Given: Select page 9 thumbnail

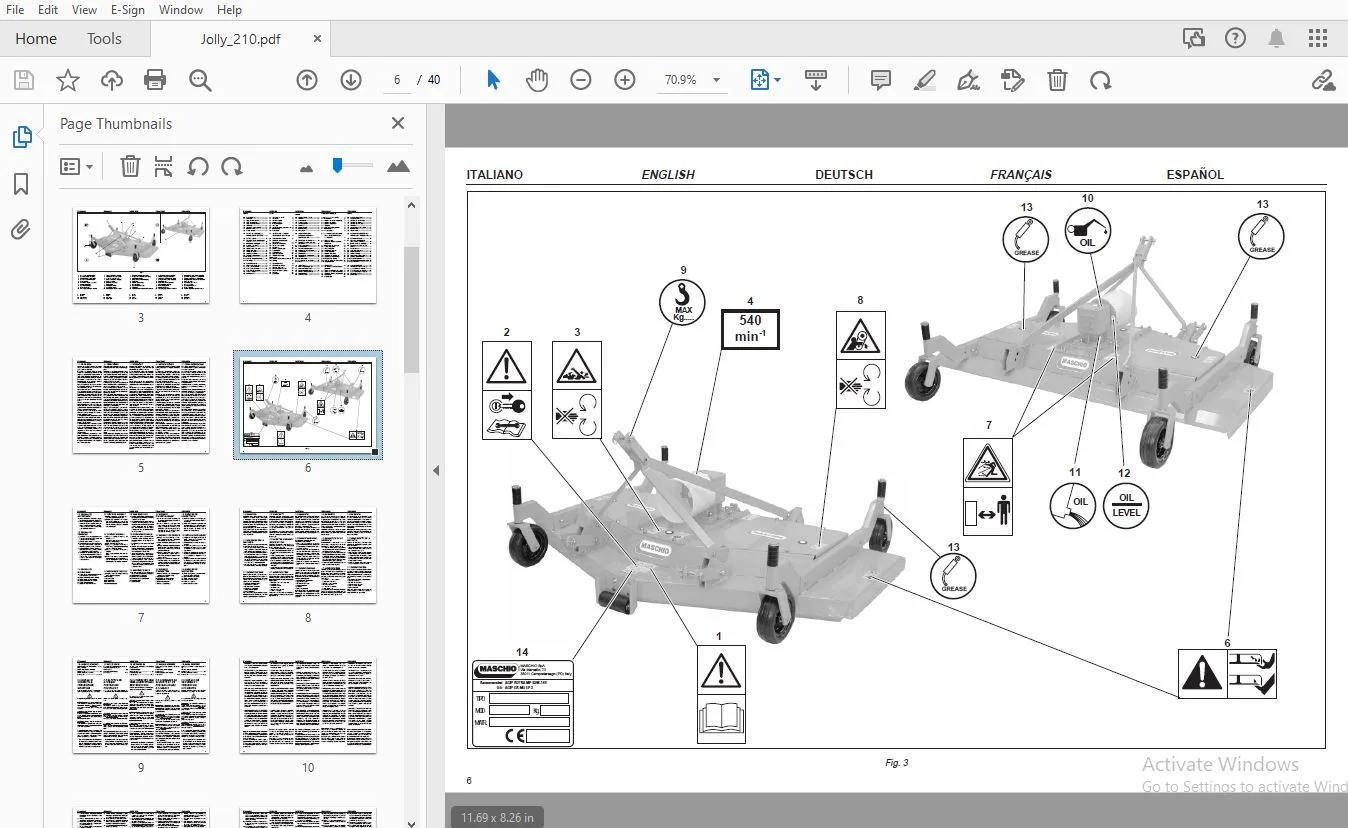Looking at the screenshot, I should click(141, 705).
